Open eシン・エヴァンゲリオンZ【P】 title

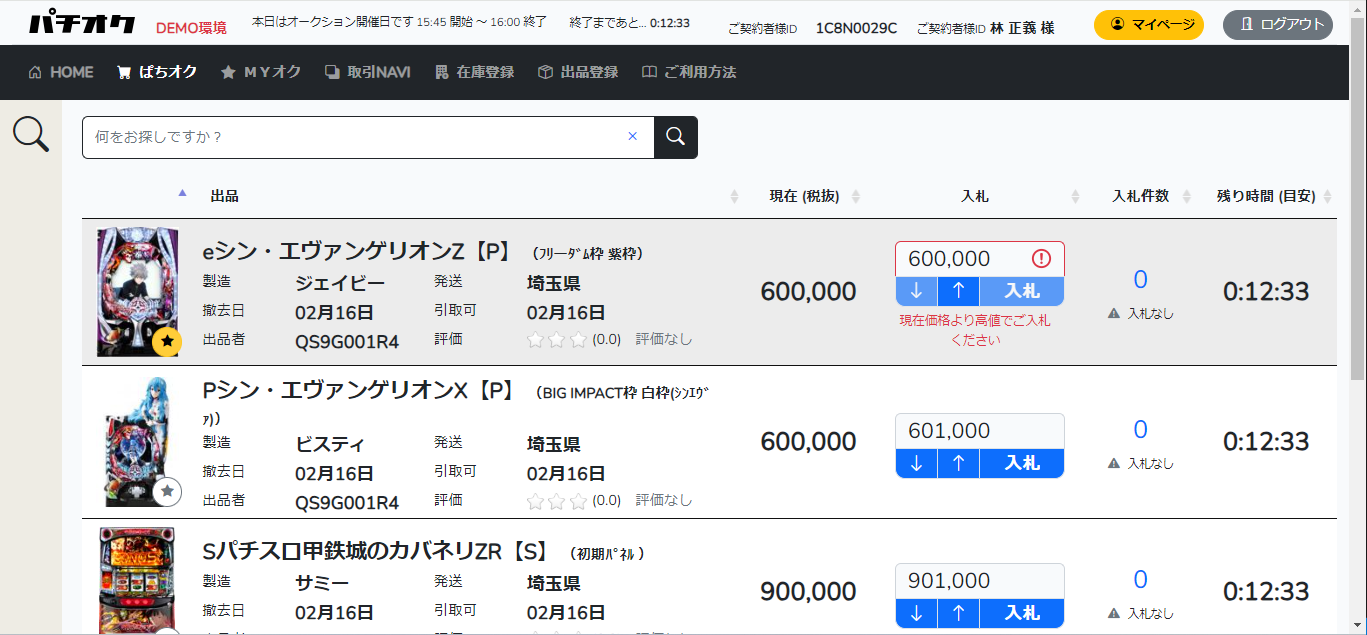(x=358, y=253)
